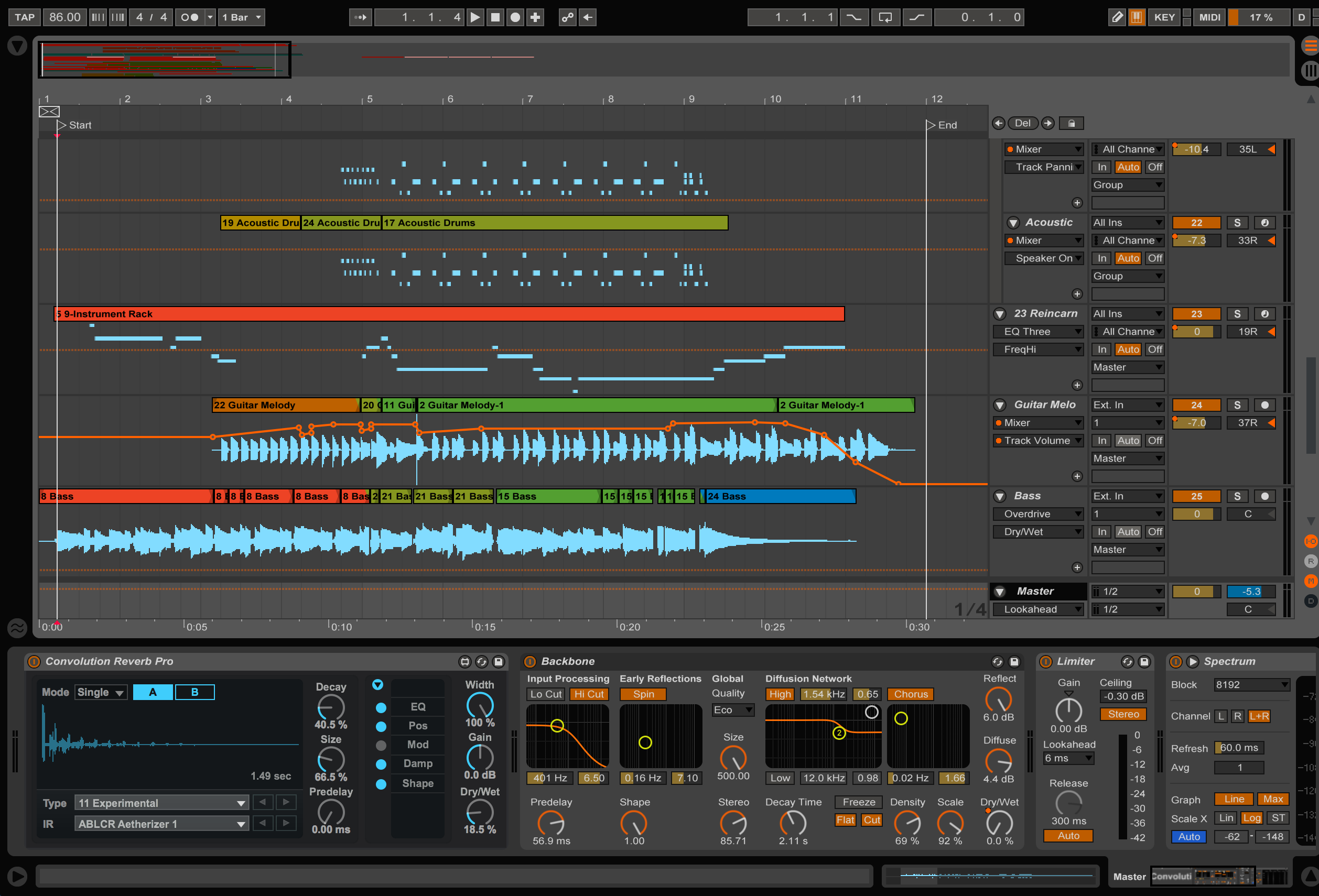1319x896 pixels.
Task: Toggle the lock envelopes icon
Action: 1071,123
